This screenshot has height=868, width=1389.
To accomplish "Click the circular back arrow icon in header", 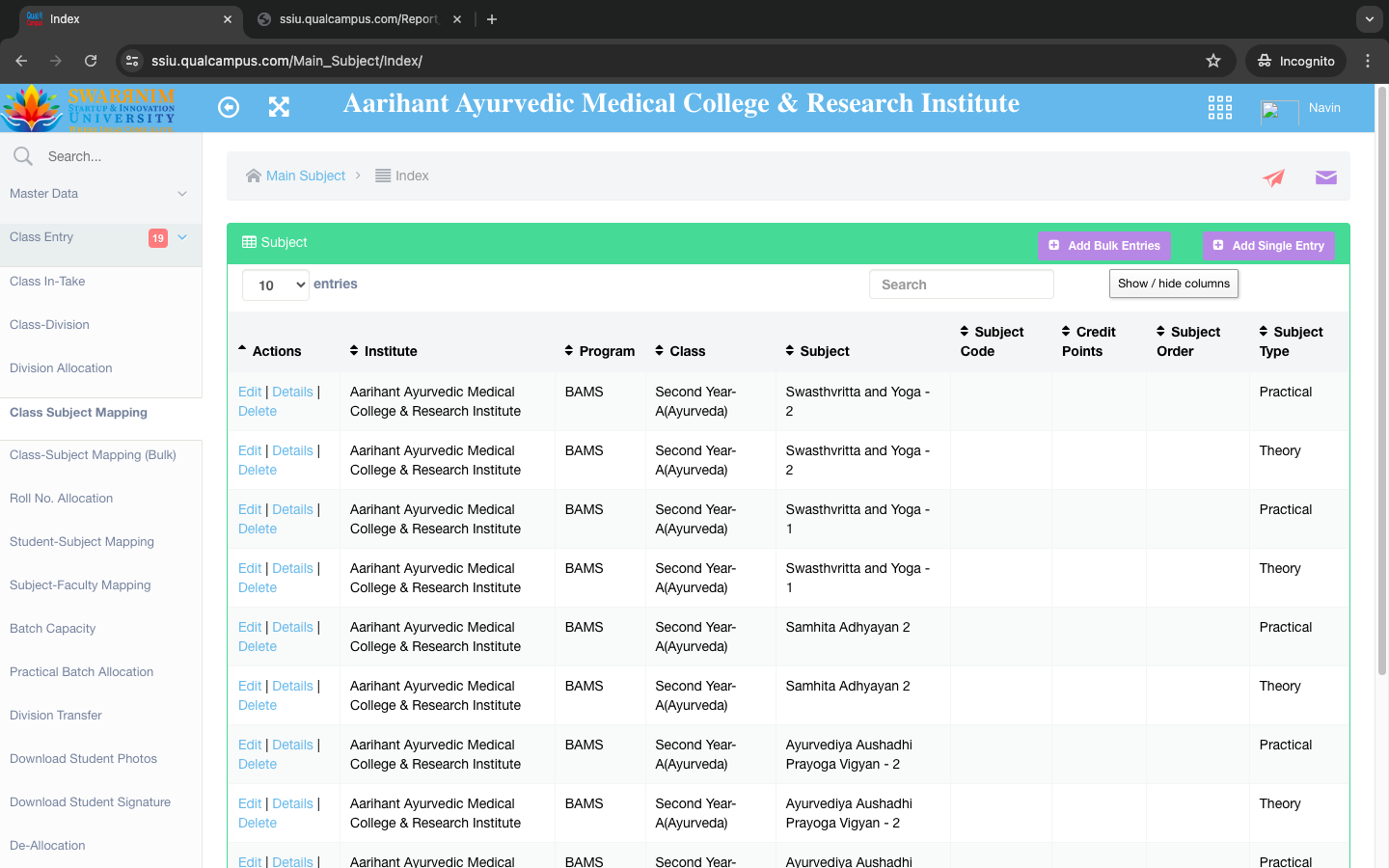I will 229,107.
